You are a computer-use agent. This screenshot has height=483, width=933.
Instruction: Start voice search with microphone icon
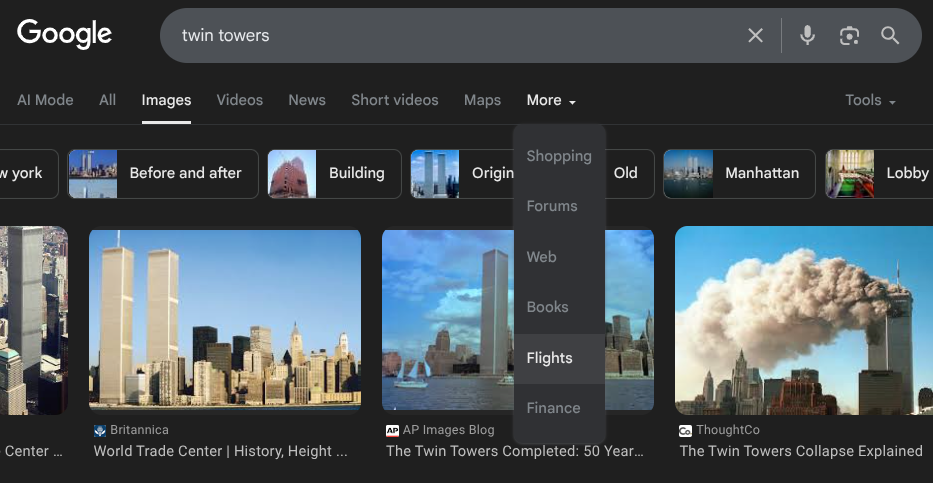[x=807, y=36]
